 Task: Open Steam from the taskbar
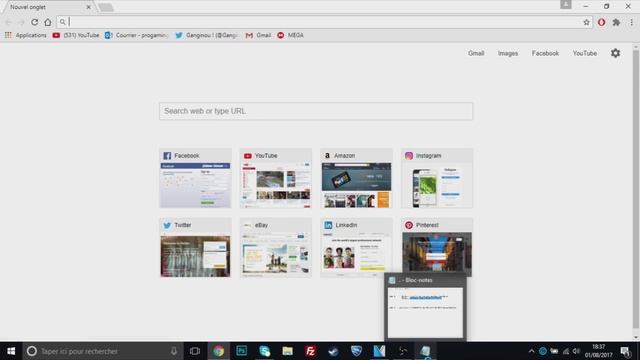pyautogui.click(x=333, y=351)
